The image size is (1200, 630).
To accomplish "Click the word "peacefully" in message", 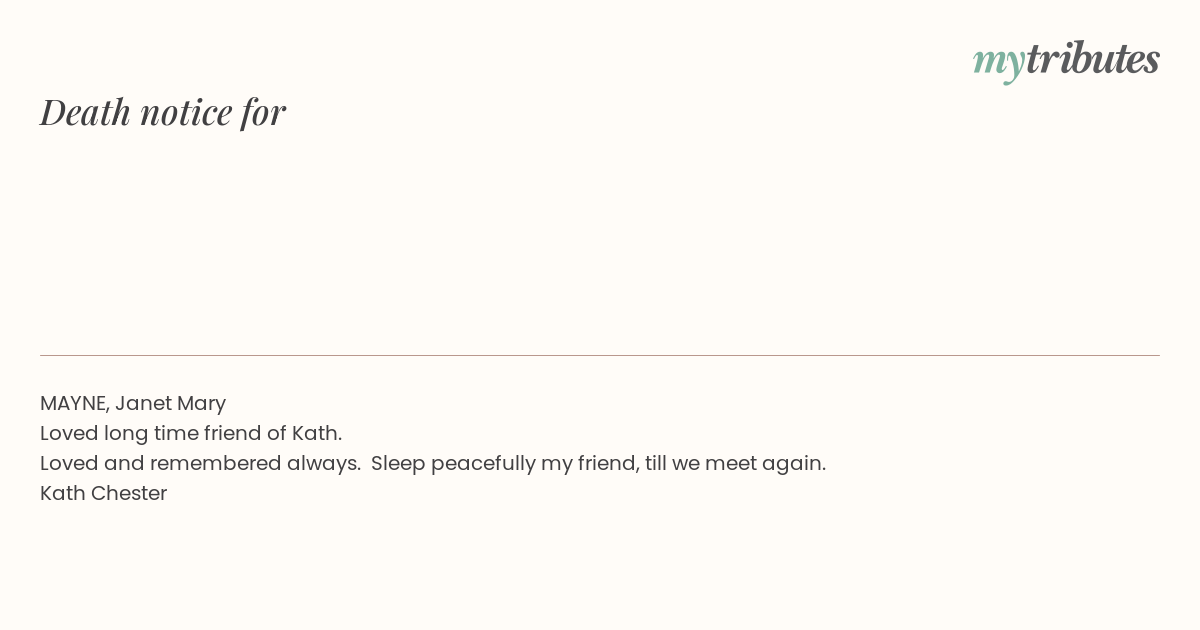I will tap(483, 464).
